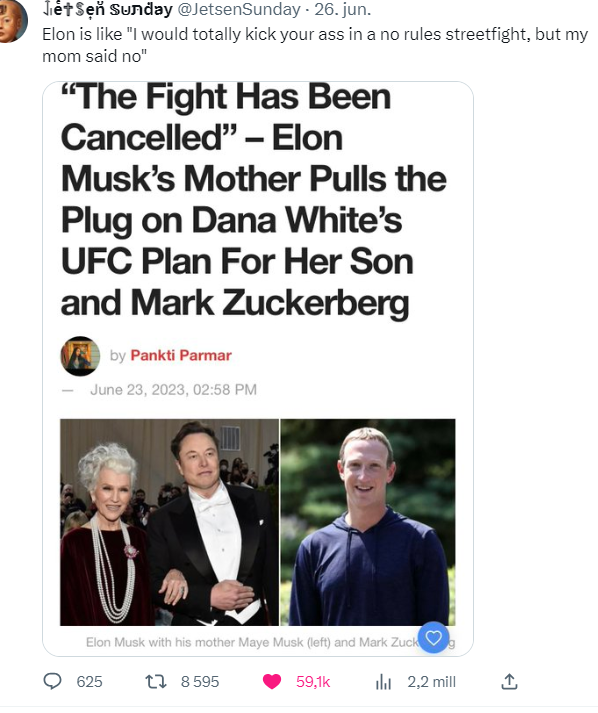Screen dimensions: 598x713
Task: Click the 8 595 retweets count
Action: [200, 682]
